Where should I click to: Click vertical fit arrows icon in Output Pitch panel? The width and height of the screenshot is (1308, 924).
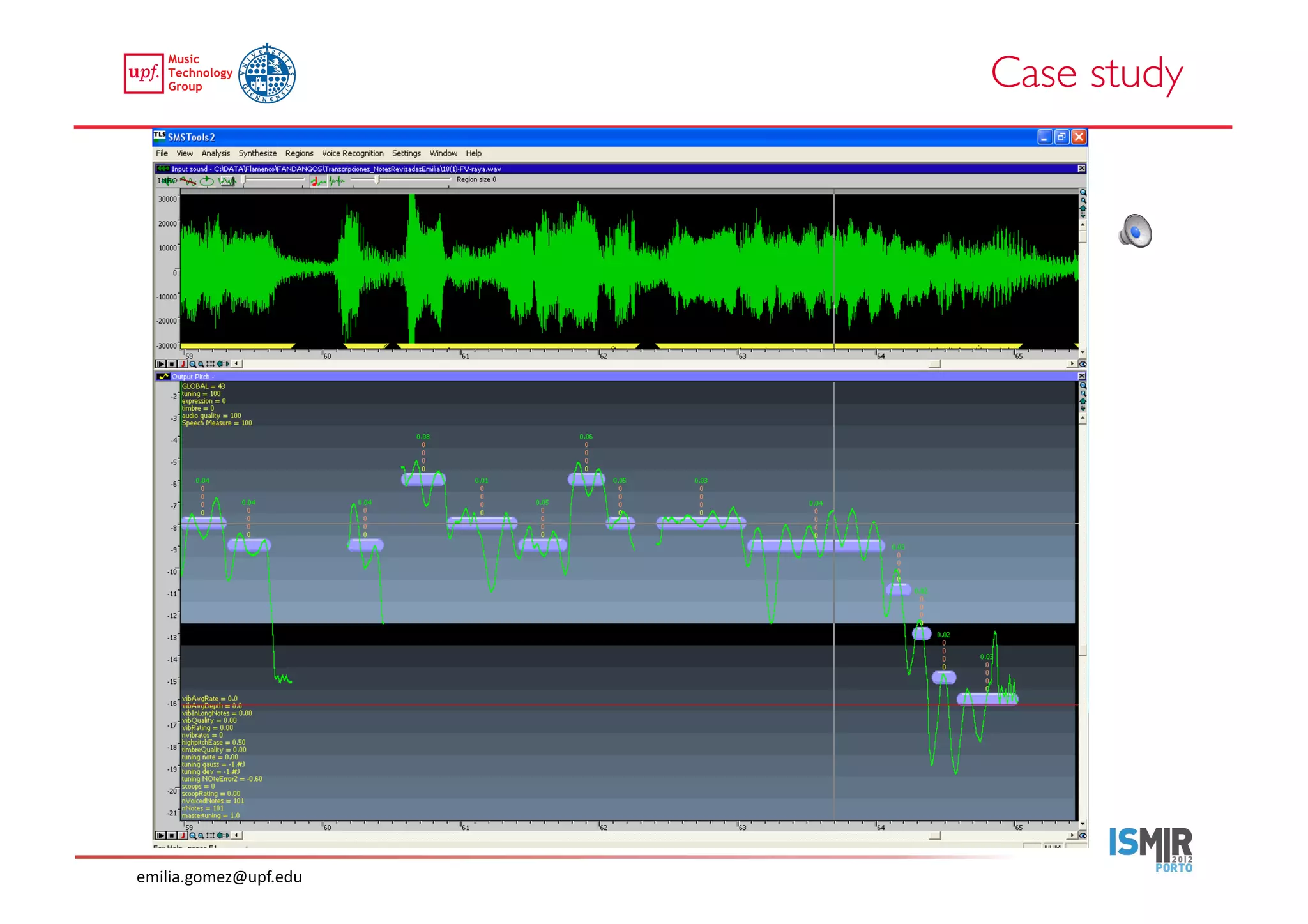point(1083,405)
